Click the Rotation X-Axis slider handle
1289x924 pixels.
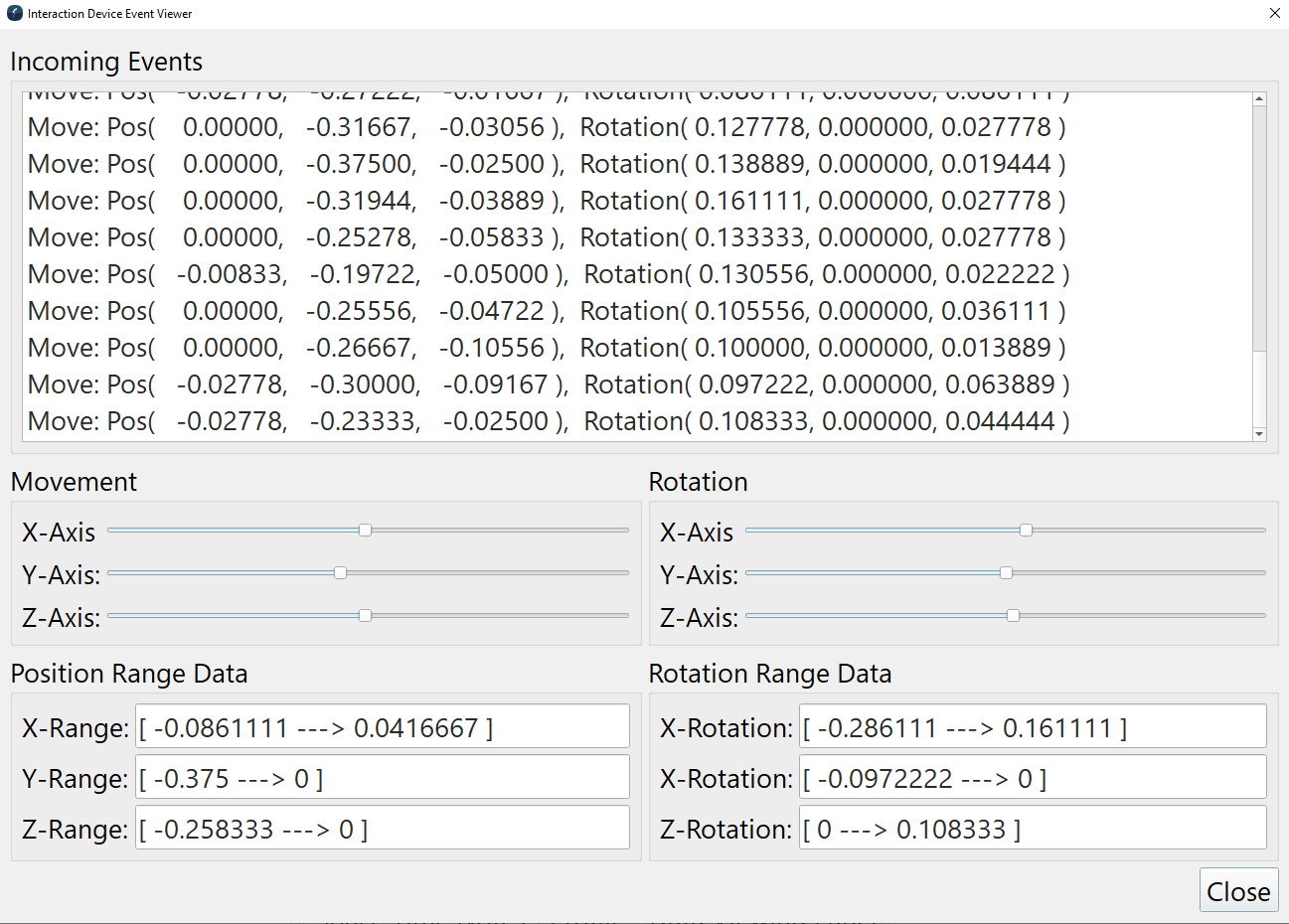[x=1026, y=531]
